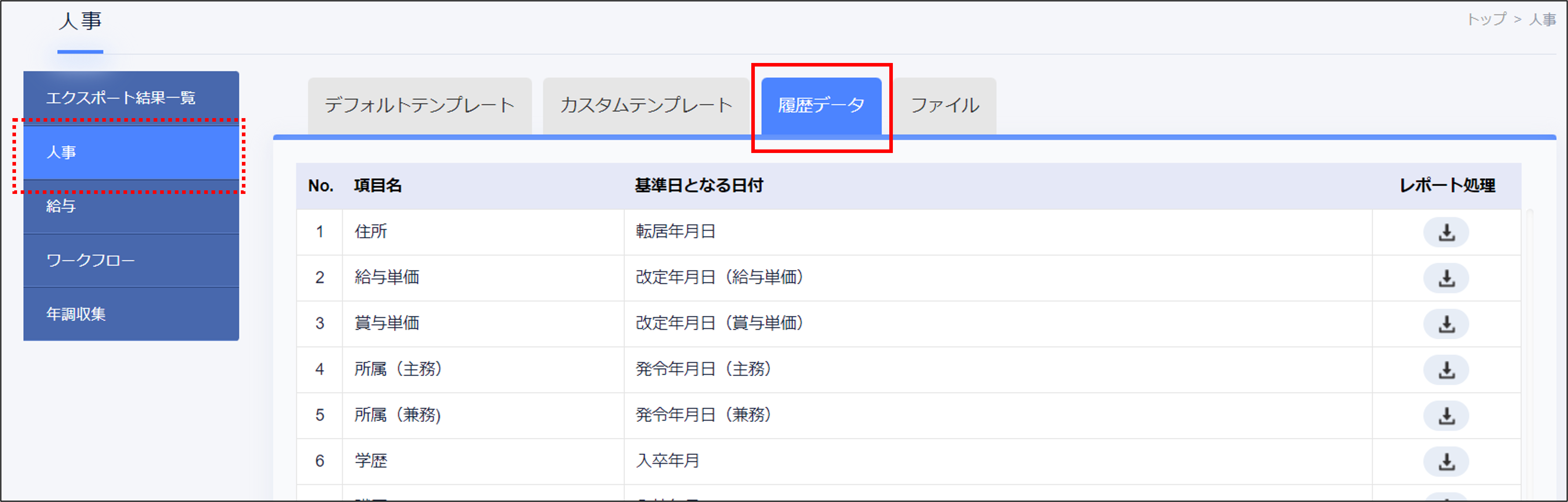Switch to the カスタムテンプレート tab

point(645,105)
